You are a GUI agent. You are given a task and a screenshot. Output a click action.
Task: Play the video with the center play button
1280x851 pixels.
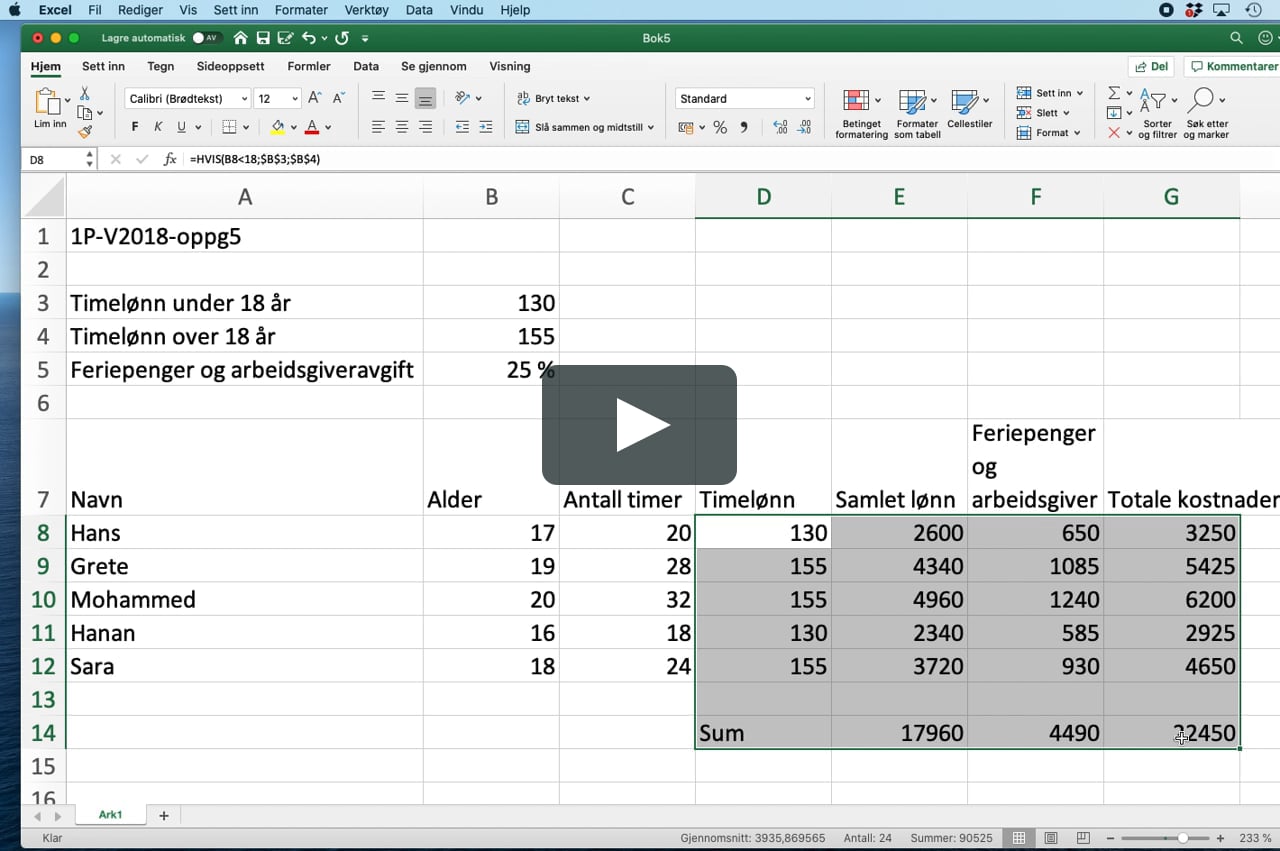pos(639,425)
